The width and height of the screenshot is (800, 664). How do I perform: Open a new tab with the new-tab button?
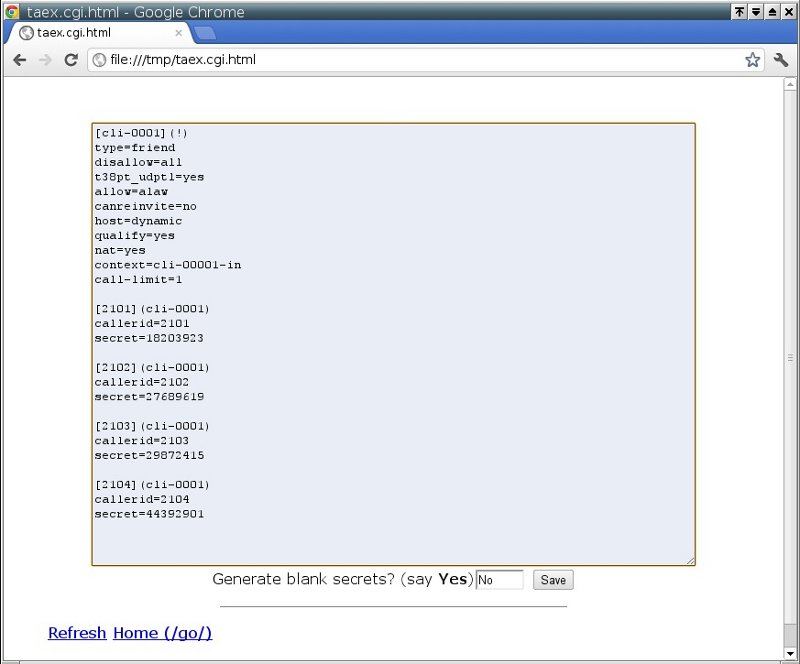pyautogui.click(x=205, y=33)
